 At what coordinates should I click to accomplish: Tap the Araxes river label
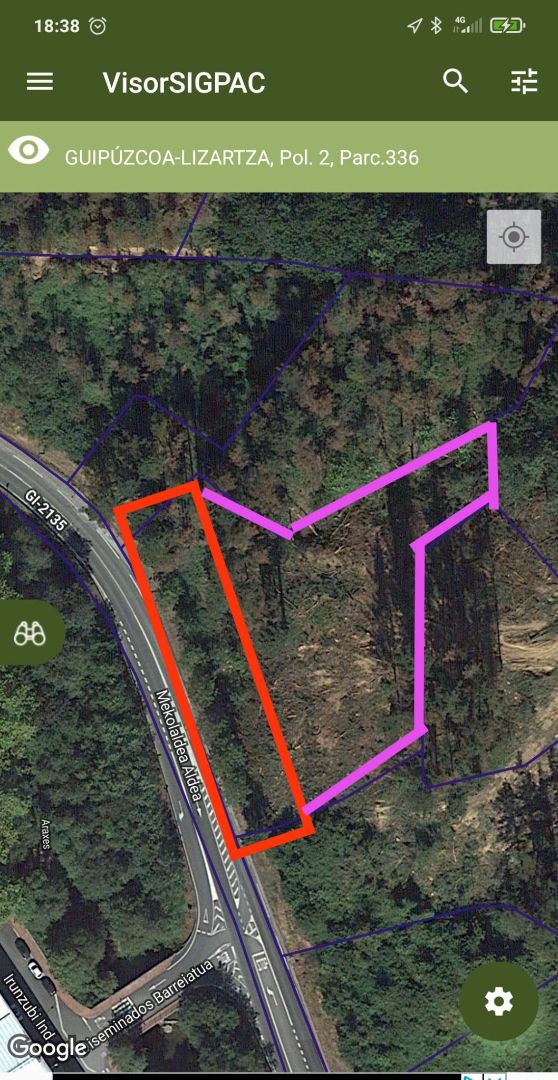45,834
